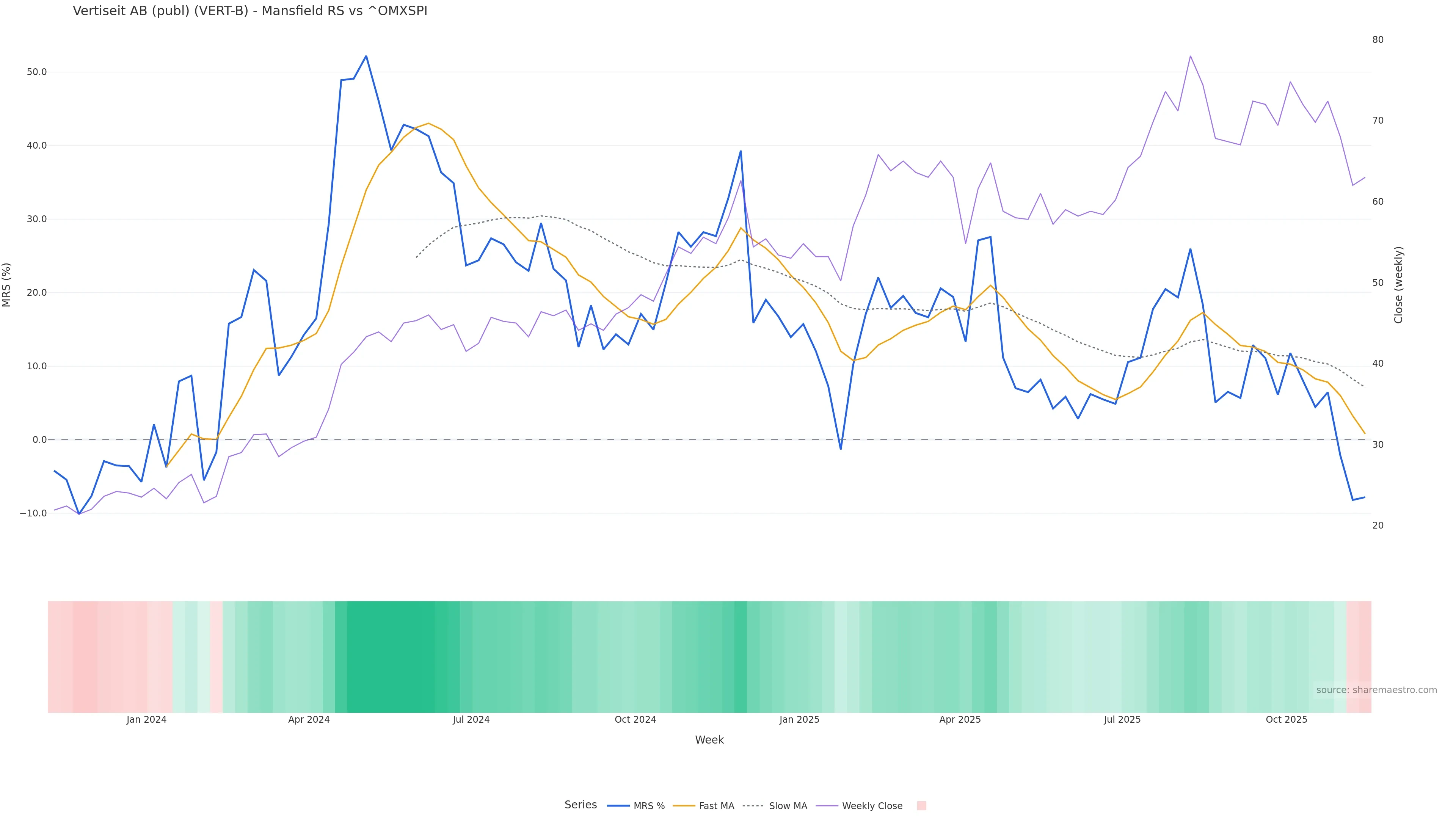1456x819 pixels.
Task: Select the Jul 2024 x-axis label
Action: coord(471,720)
